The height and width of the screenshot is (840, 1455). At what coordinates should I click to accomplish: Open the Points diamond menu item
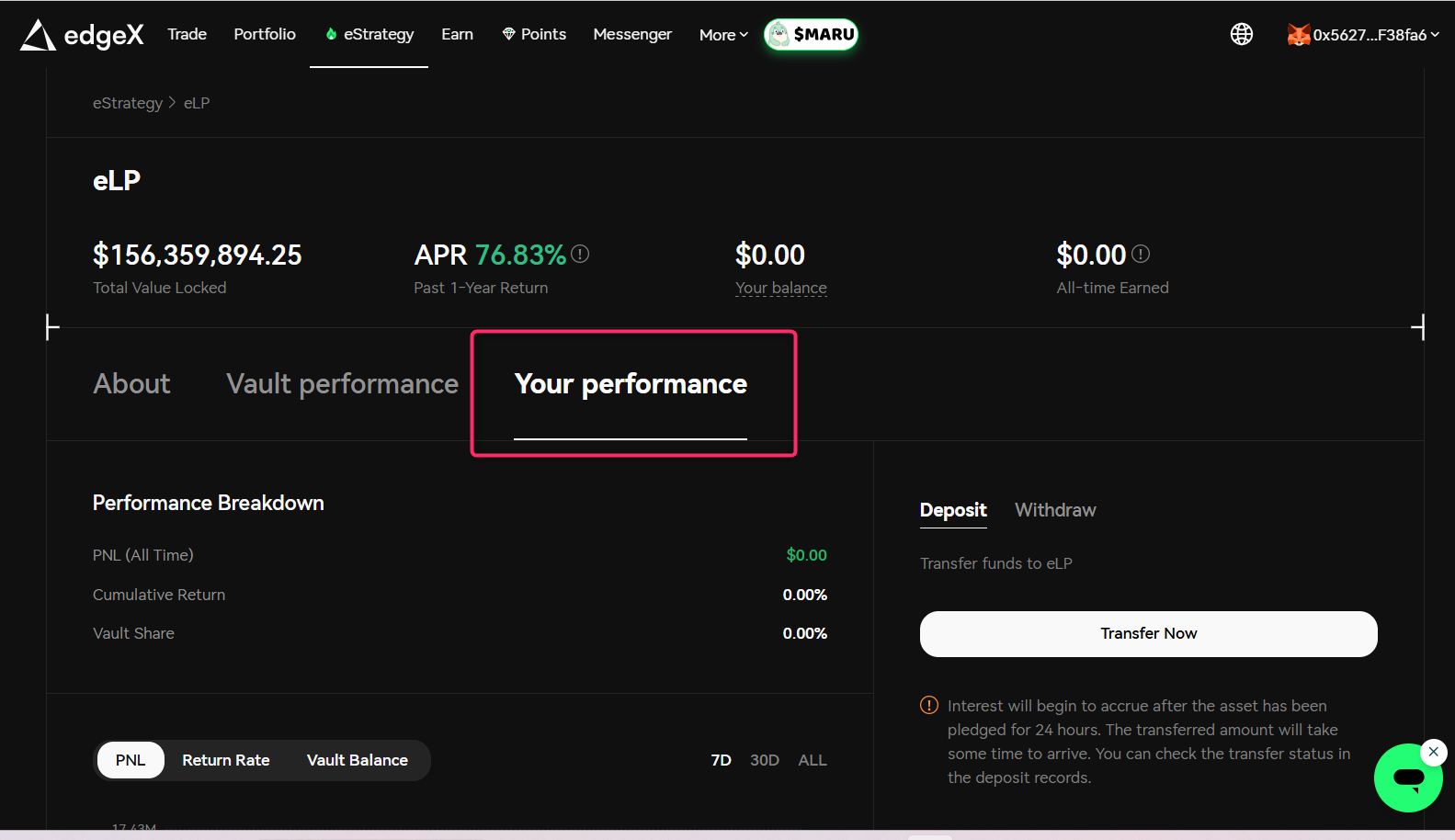pyautogui.click(x=534, y=35)
